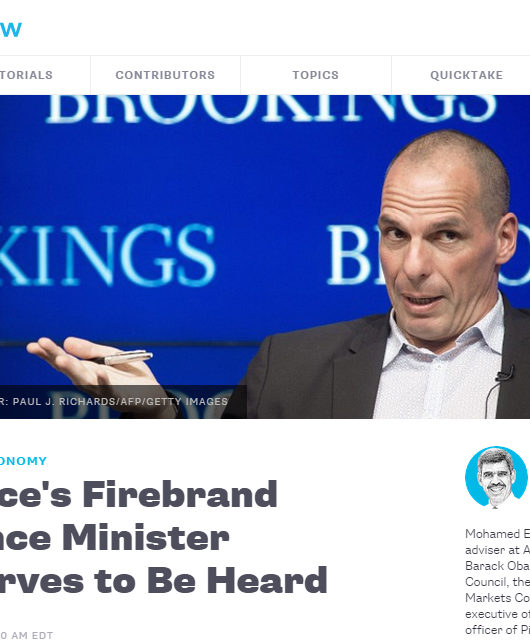Click the author name starting with Mohamed

tap(497, 534)
